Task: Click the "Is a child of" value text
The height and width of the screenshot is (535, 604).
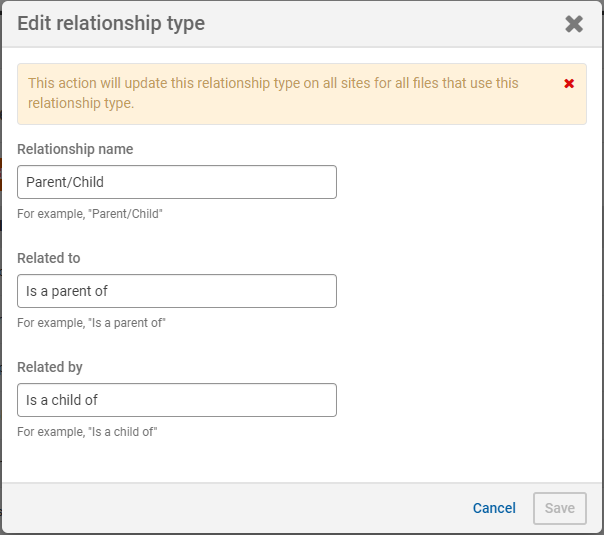Action: click(62, 400)
